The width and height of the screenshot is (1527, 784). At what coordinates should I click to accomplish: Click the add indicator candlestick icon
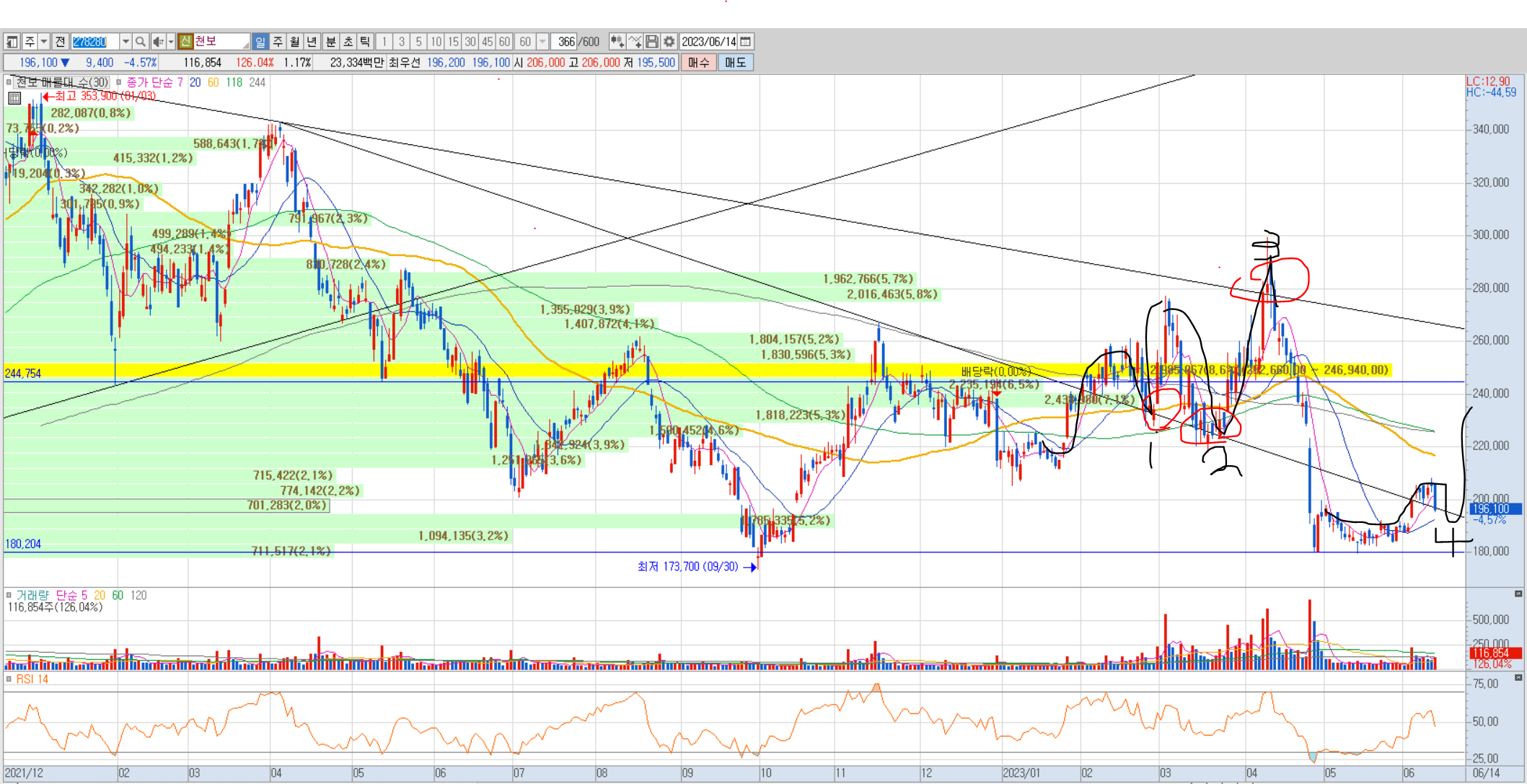click(x=617, y=42)
